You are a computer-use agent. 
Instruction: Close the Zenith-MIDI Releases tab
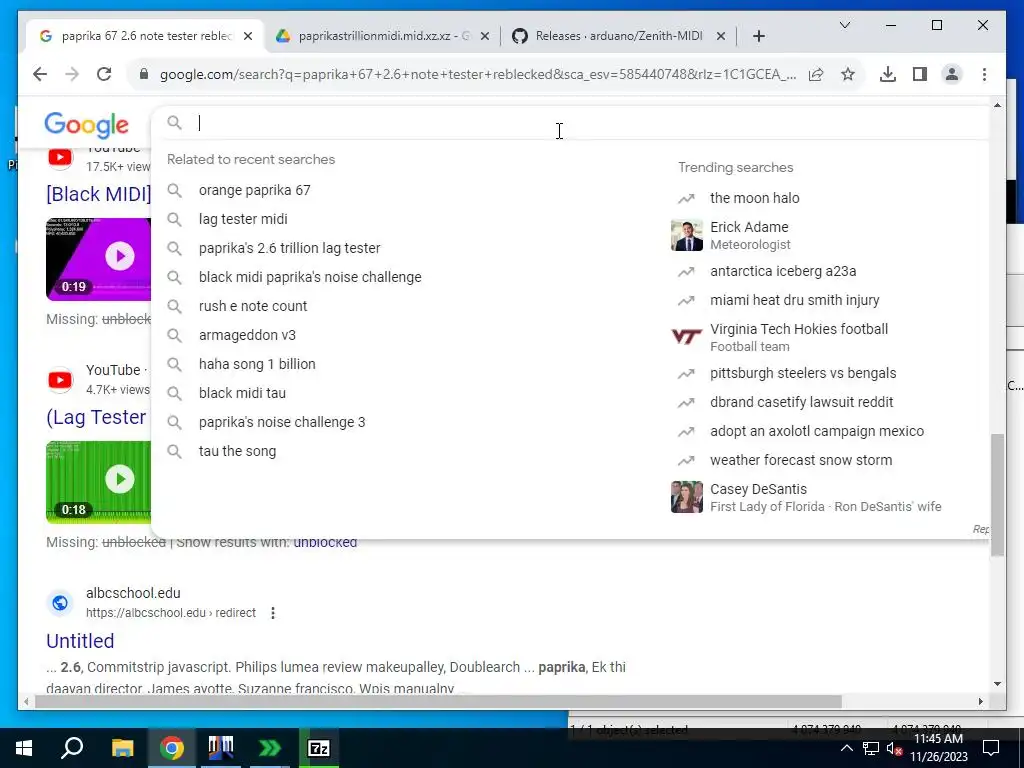(721, 37)
